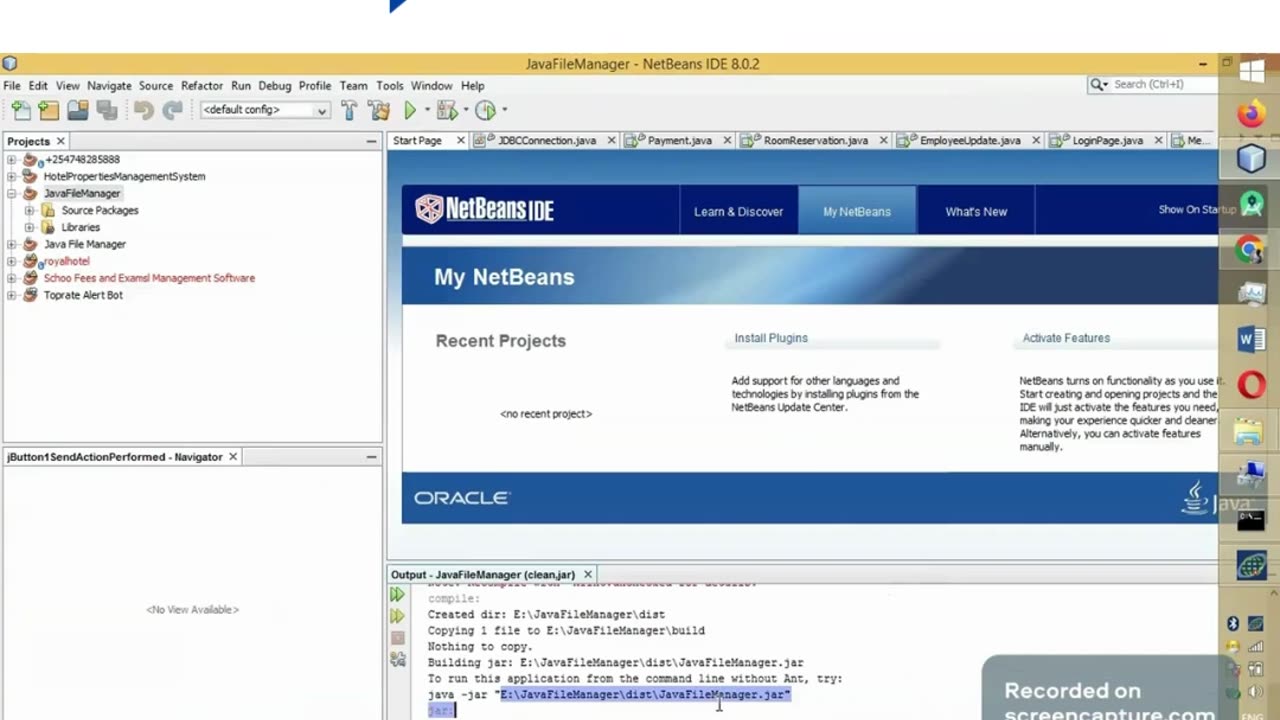
Task: Expand the Toprate Alert Bot project node
Action: (11, 296)
